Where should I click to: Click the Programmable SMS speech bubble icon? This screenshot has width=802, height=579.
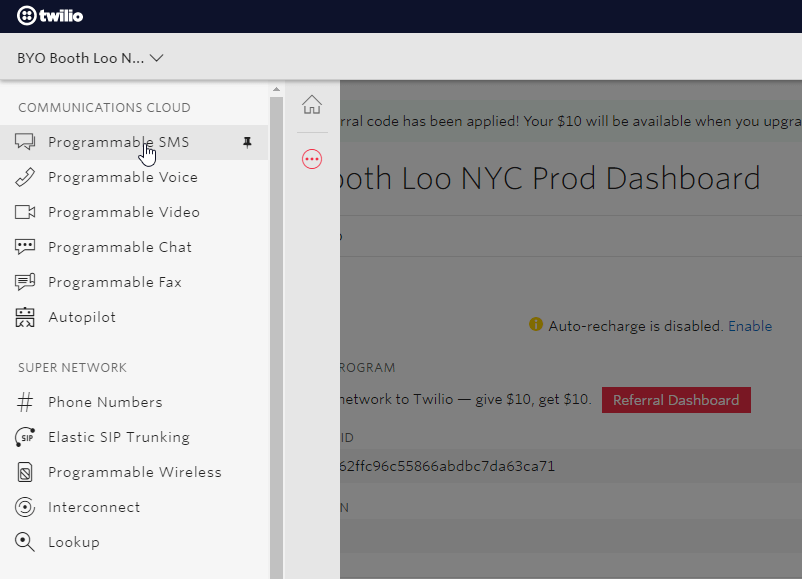click(25, 142)
